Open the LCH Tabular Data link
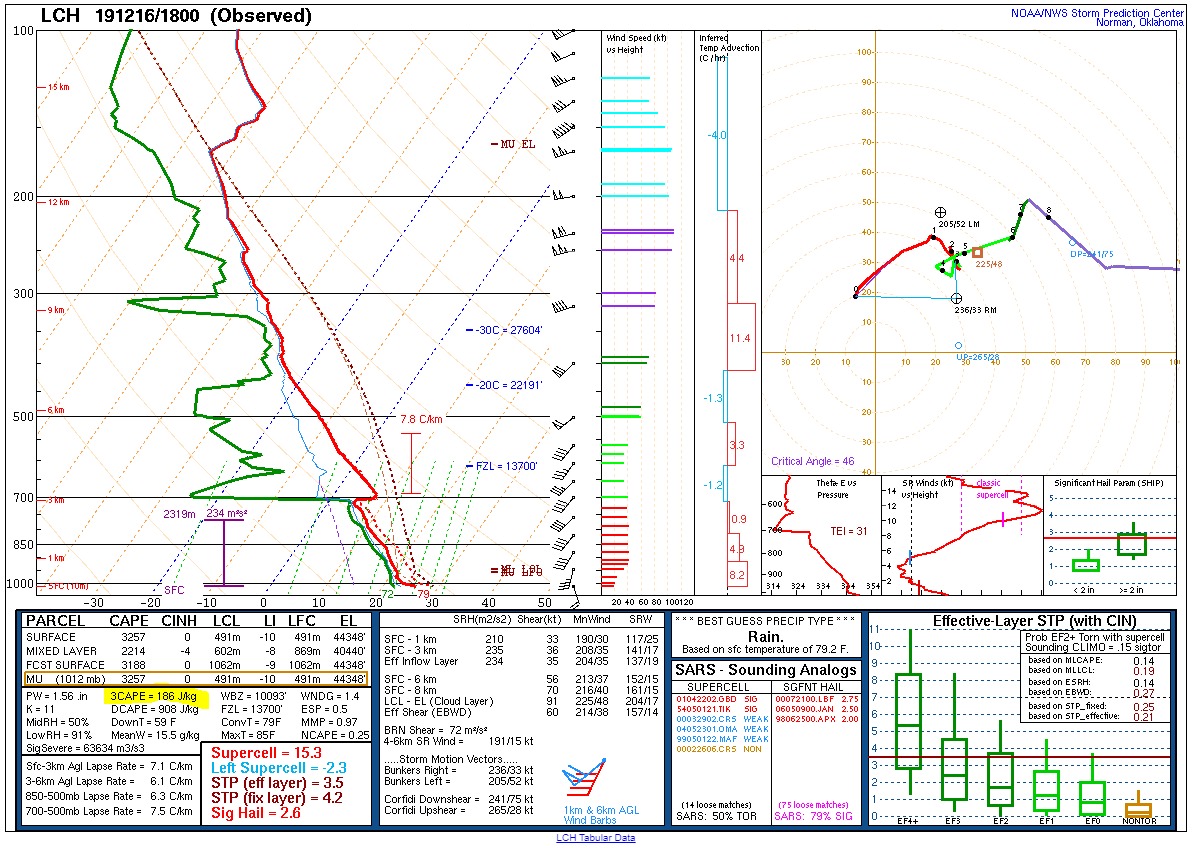The width and height of the screenshot is (1204, 855). (595, 838)
